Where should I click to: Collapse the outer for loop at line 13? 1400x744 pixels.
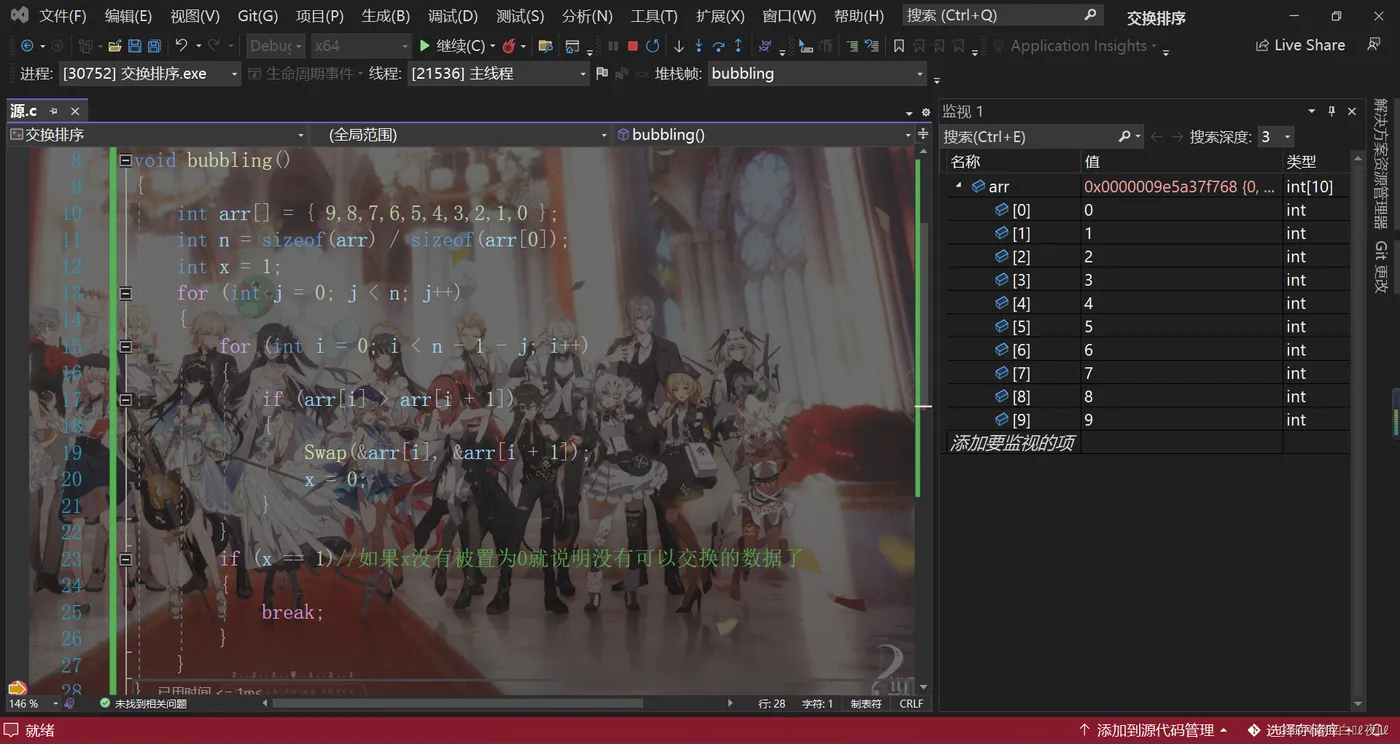click(125, 293)
